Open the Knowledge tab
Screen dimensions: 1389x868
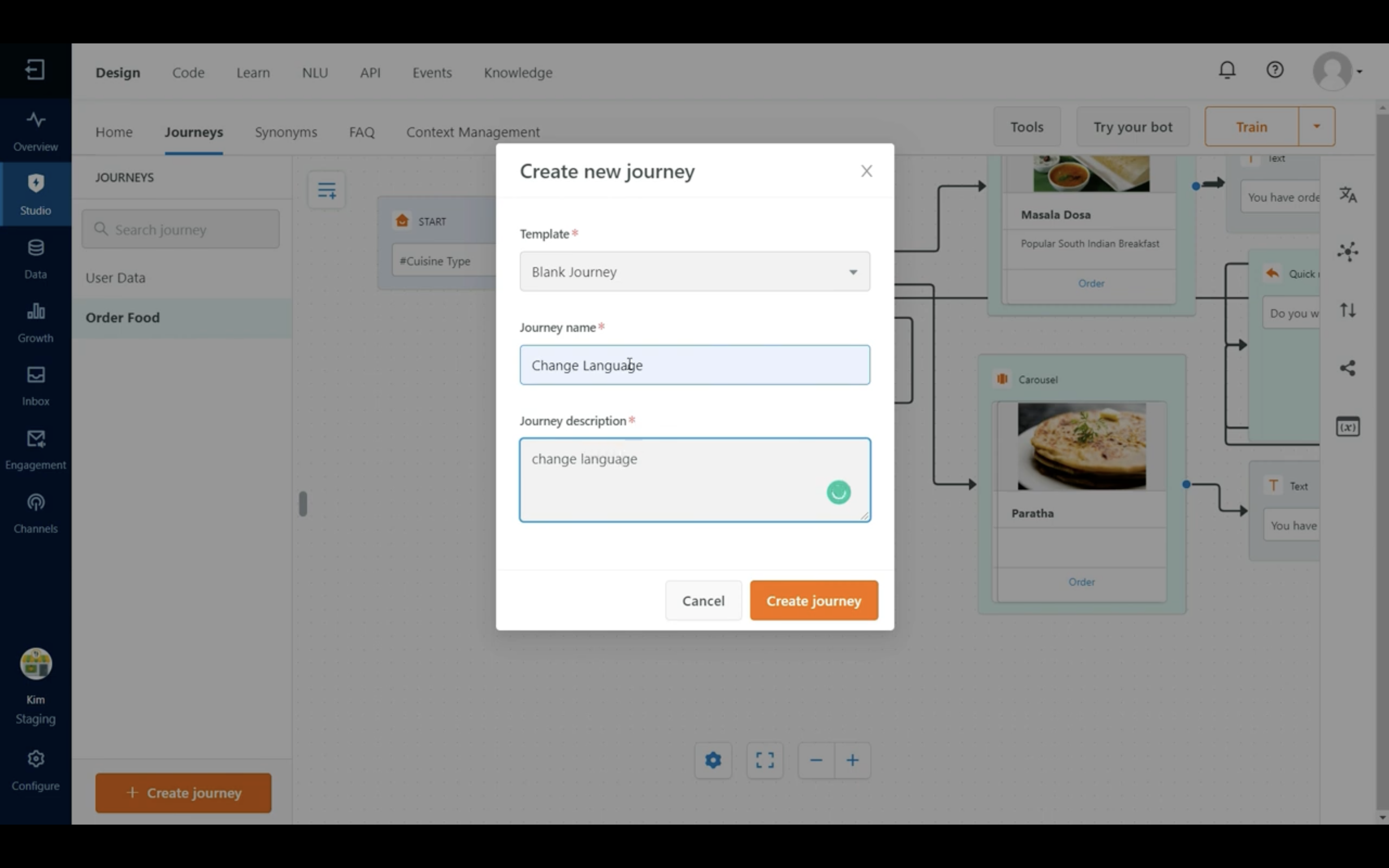(518, 72)
